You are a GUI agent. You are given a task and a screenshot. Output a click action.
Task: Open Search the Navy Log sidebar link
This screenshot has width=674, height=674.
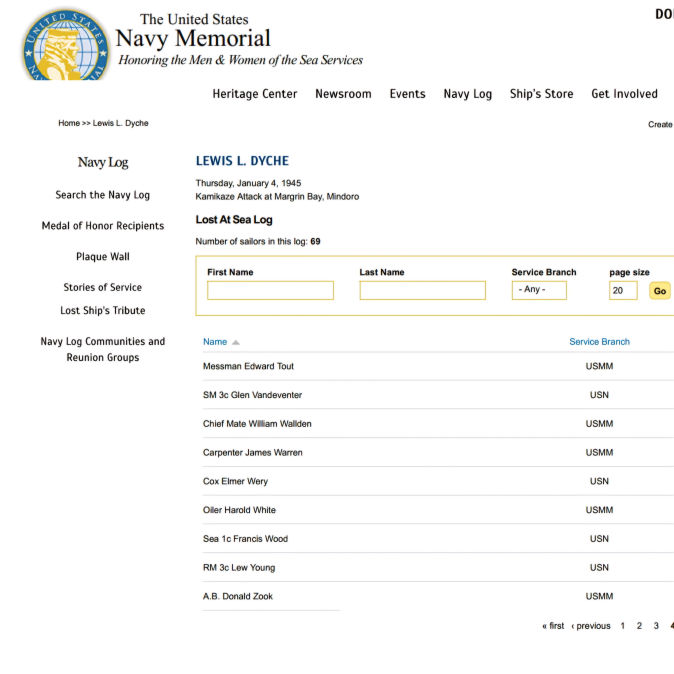click(102, 195)
